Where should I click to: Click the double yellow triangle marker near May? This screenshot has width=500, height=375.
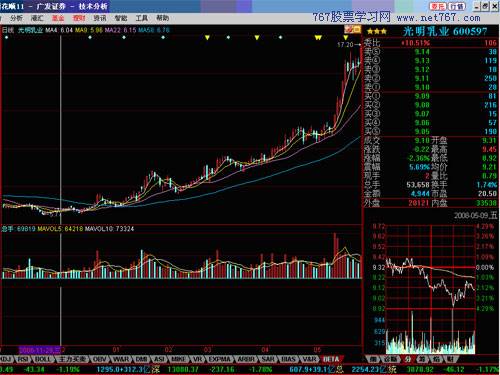tap(318, 38)
